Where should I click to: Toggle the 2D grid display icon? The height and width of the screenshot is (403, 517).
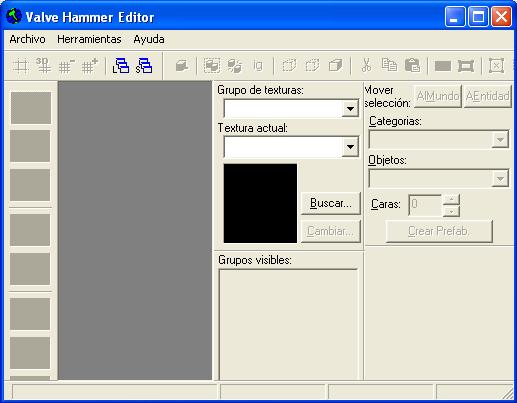pyautogui.click(x=20, y=66)
